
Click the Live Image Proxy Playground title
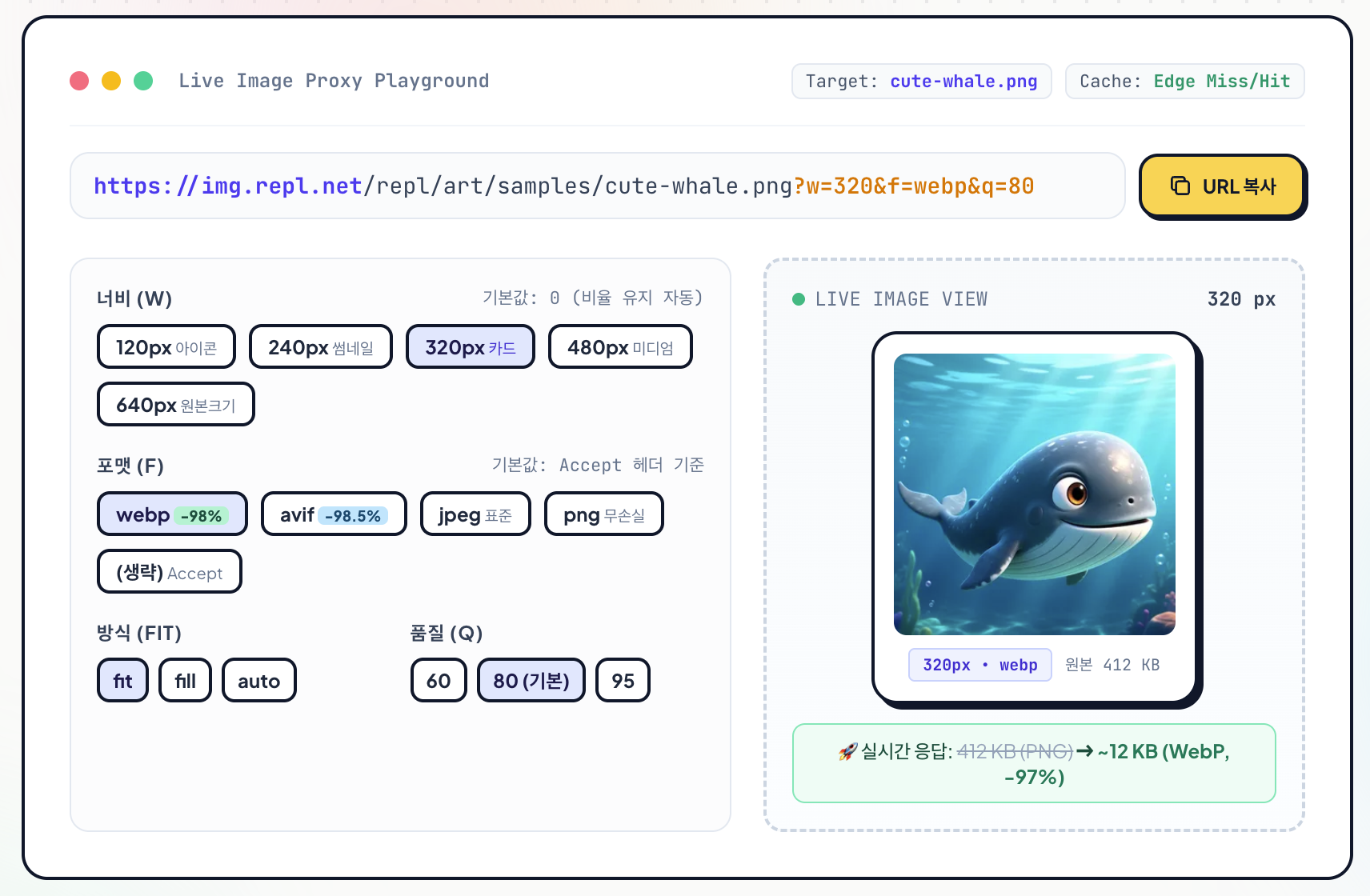(334, 81)
